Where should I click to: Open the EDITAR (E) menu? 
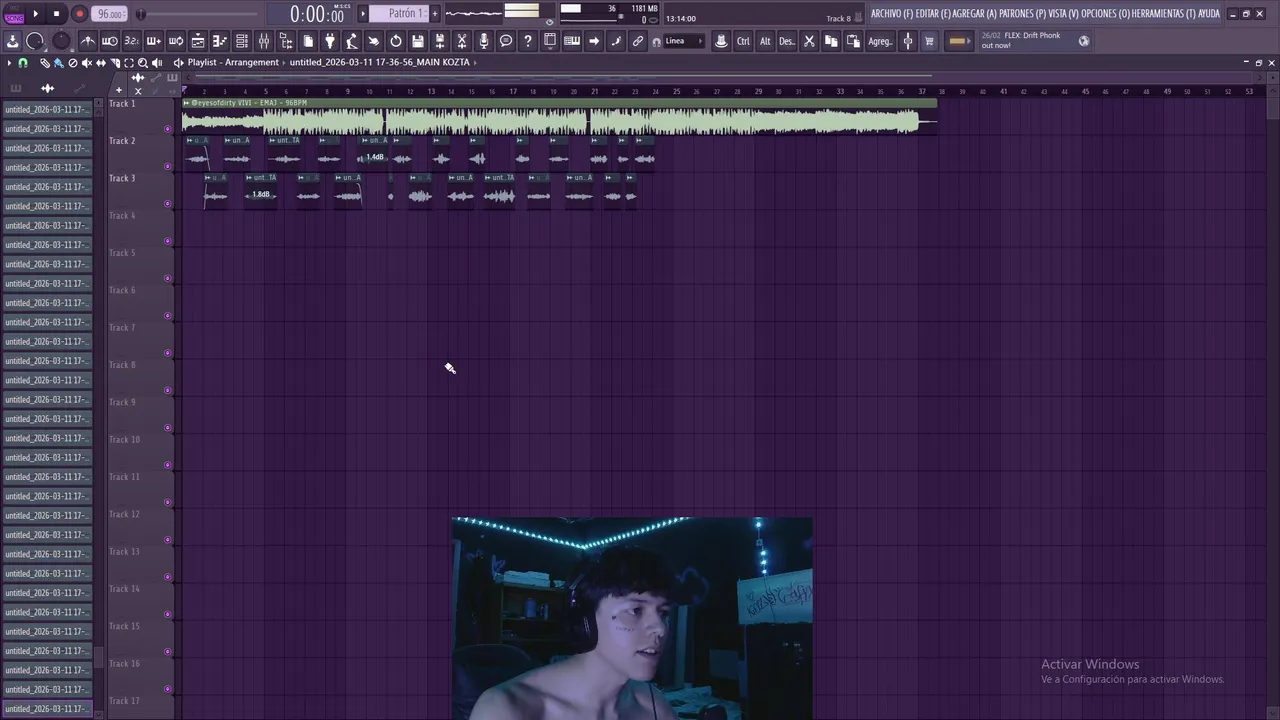[x=933, y=14]
